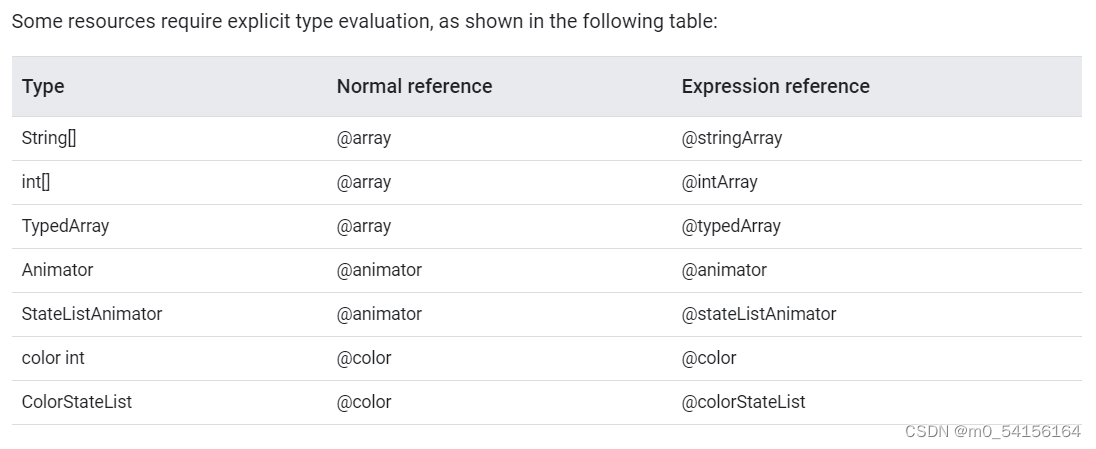Viewport: 1096px width, 449px height.
Task: Click the @stateListAnimator expression reference
Action: point(758,314)
